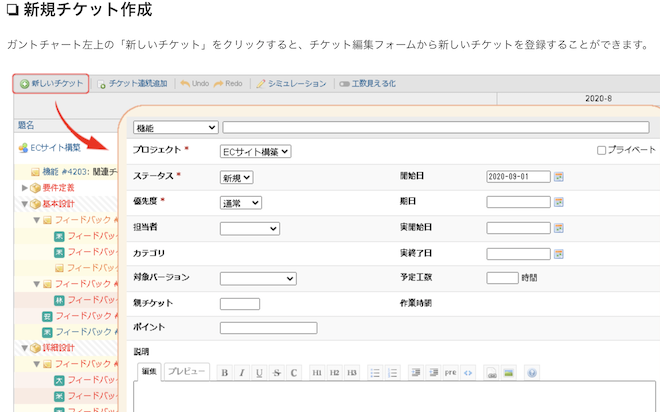
Task: Click the 親チケット input field
Action: point(240,304)
